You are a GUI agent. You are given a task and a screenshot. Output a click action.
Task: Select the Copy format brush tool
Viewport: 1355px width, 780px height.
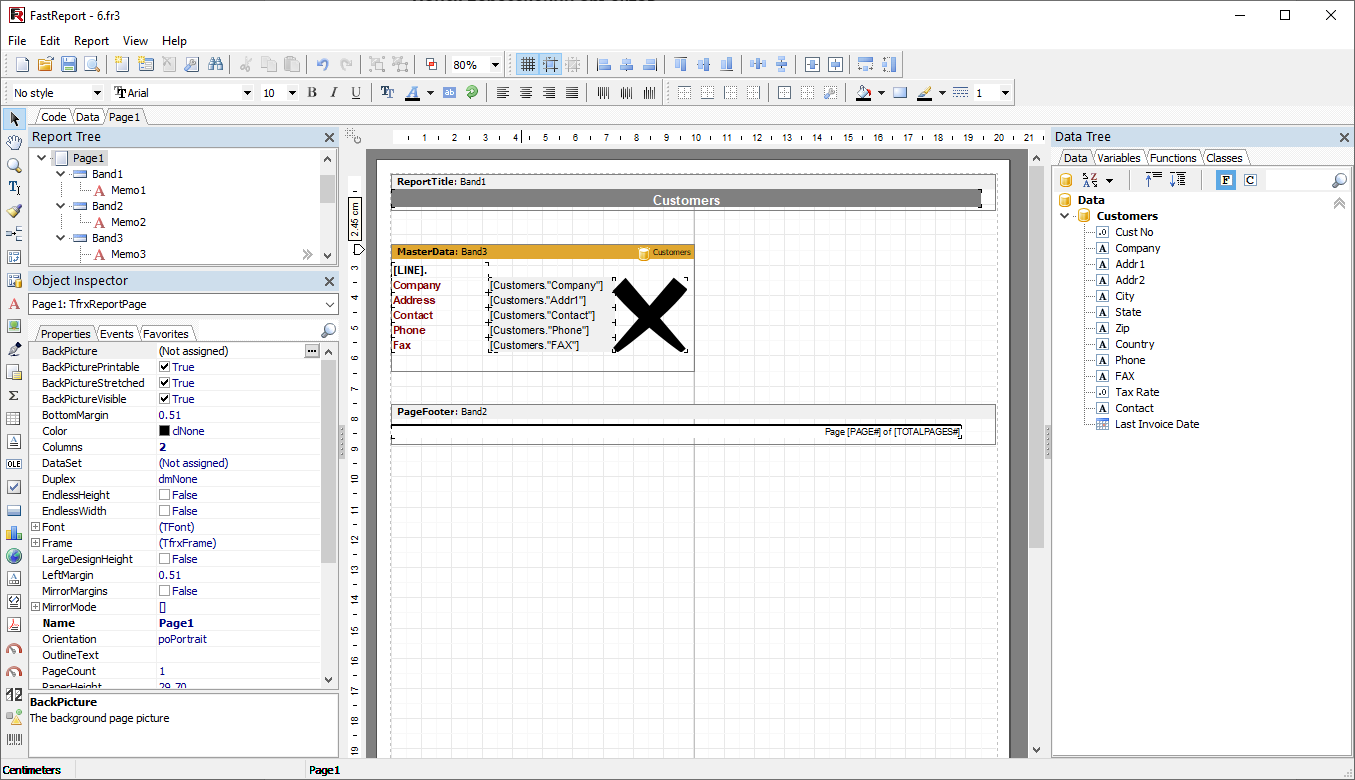(14, 211)
